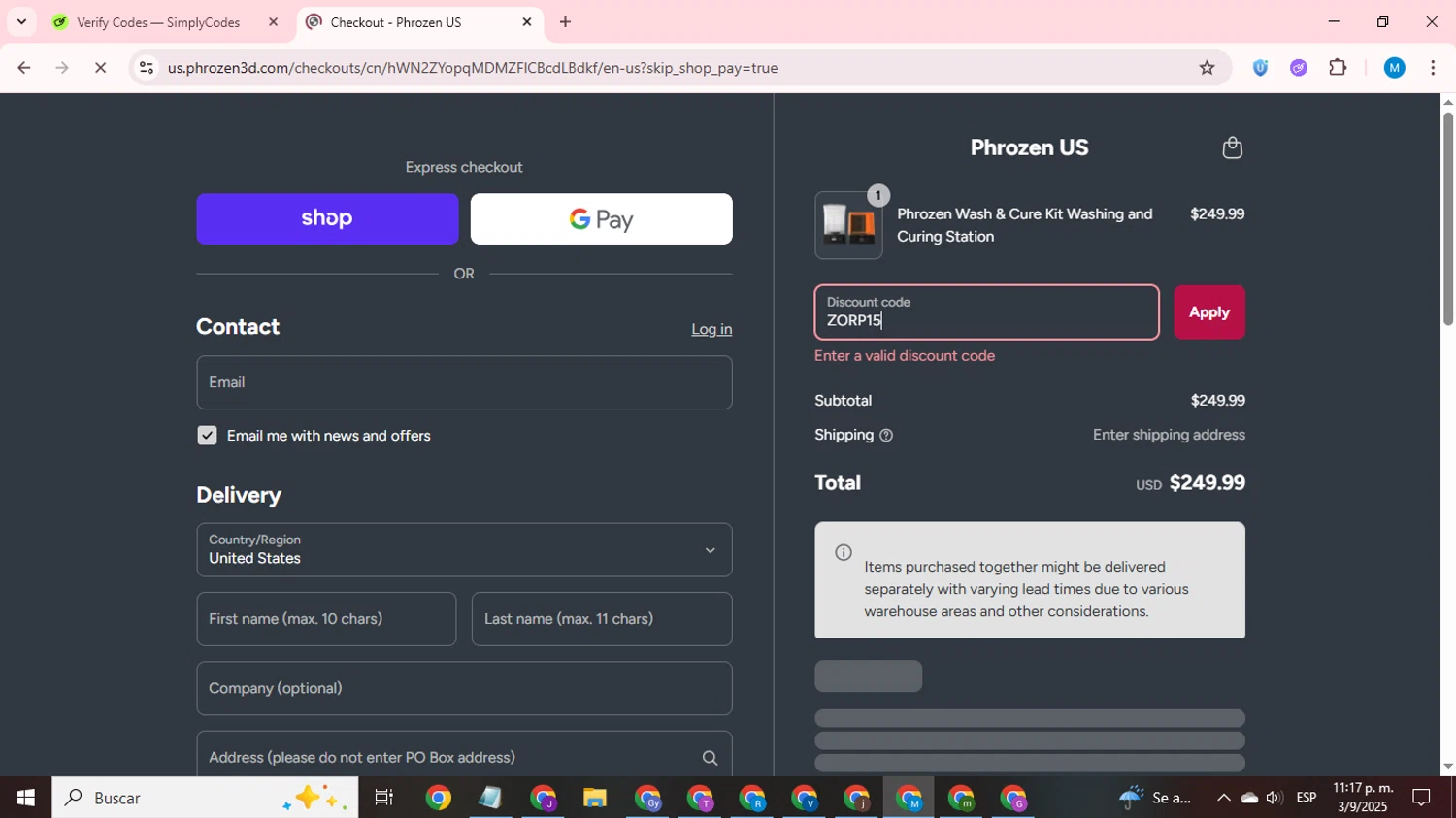This screenshot has height=818, width=1456.
Task: Pay with Shop Pay express button
Action: [327, 218]
